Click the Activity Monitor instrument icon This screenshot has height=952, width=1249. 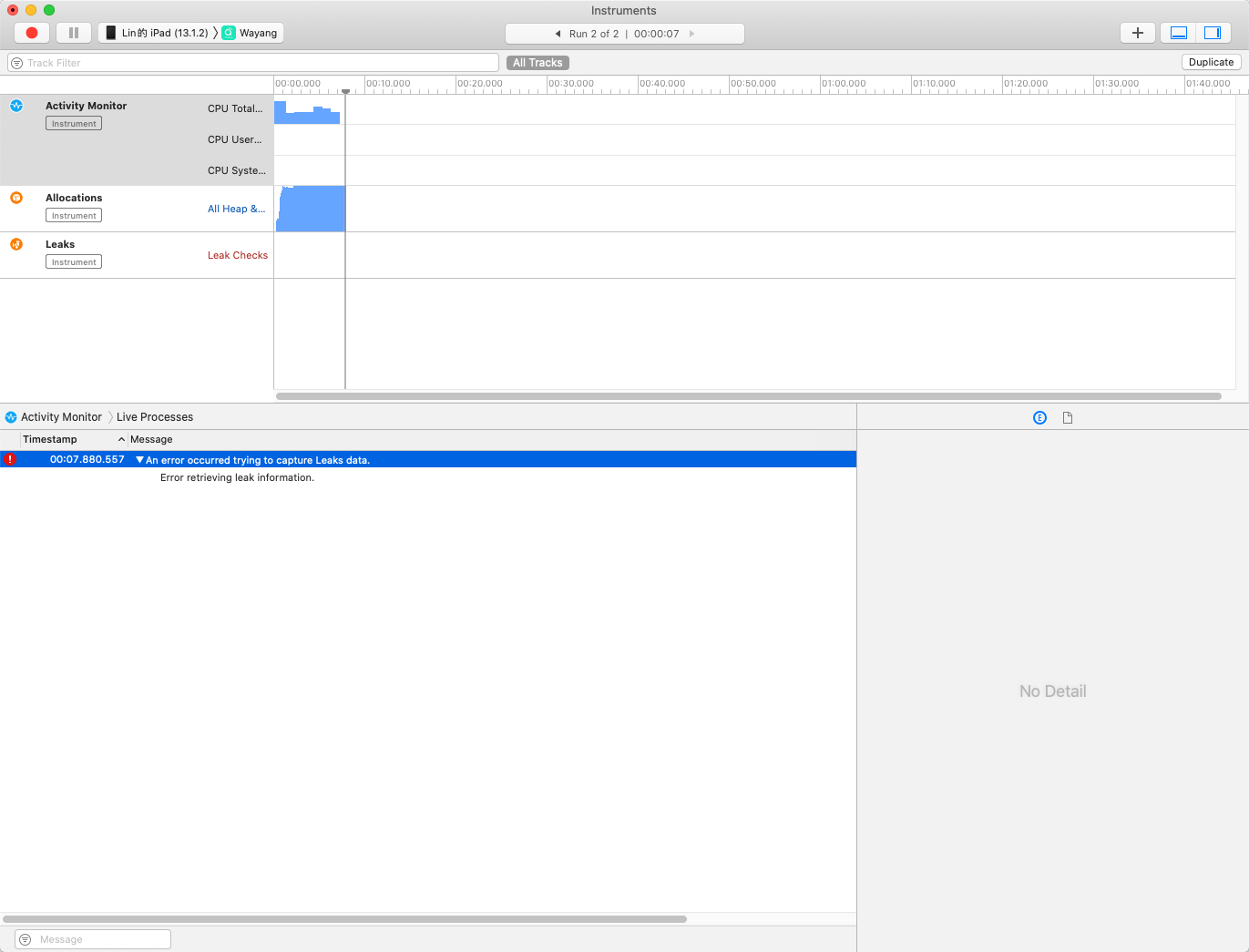point(16,106)
